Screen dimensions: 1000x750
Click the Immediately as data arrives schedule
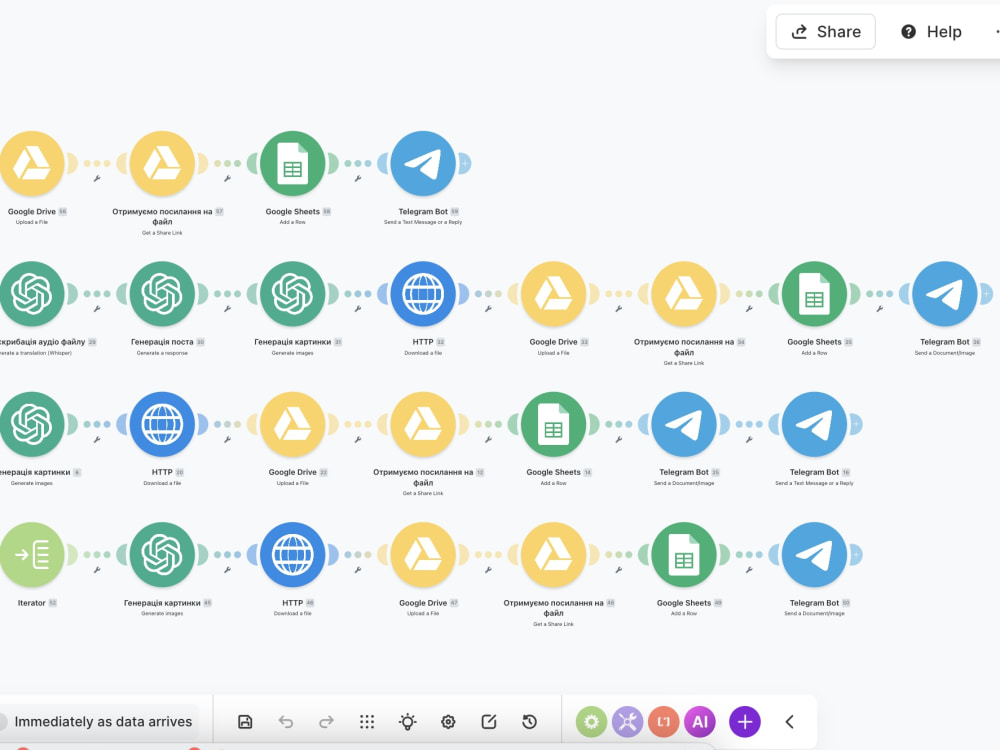pos(103,721)
